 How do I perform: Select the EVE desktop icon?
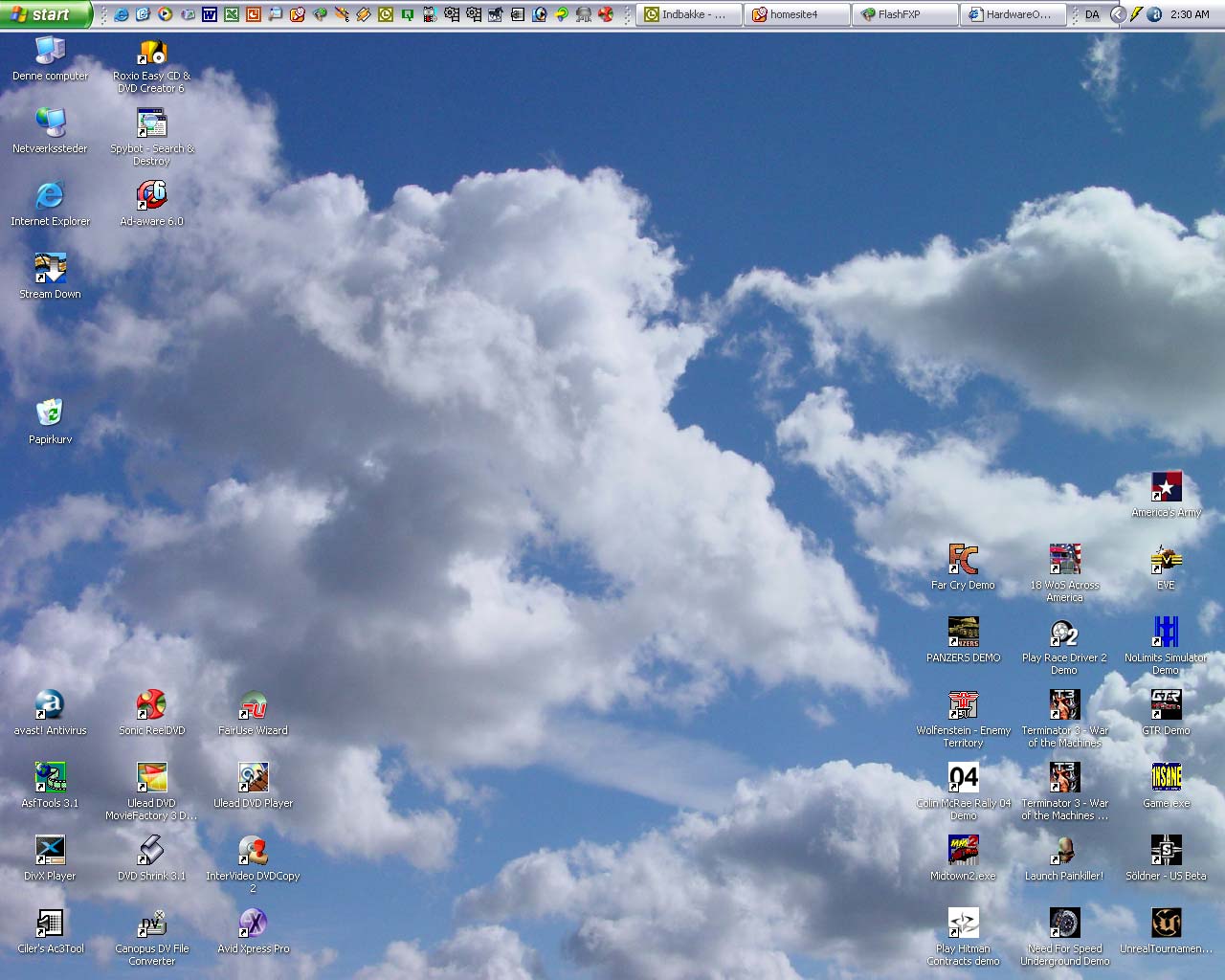click(x=1166, y=568)
